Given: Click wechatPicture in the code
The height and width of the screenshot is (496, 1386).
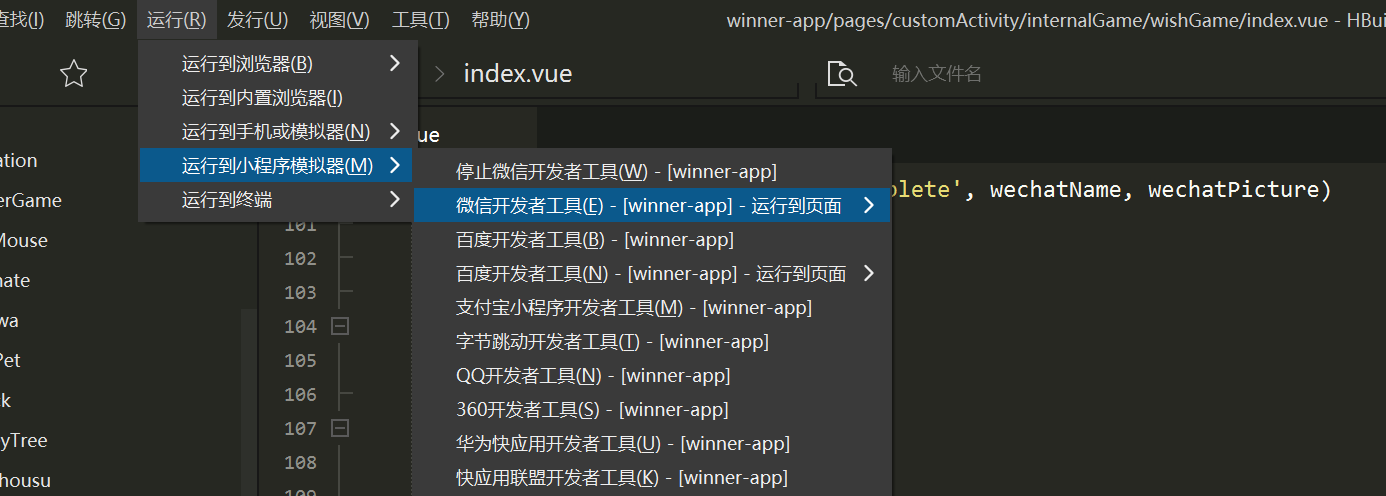Looking at the screenshot, I should pyautogui.click(x=1233, y=190).
